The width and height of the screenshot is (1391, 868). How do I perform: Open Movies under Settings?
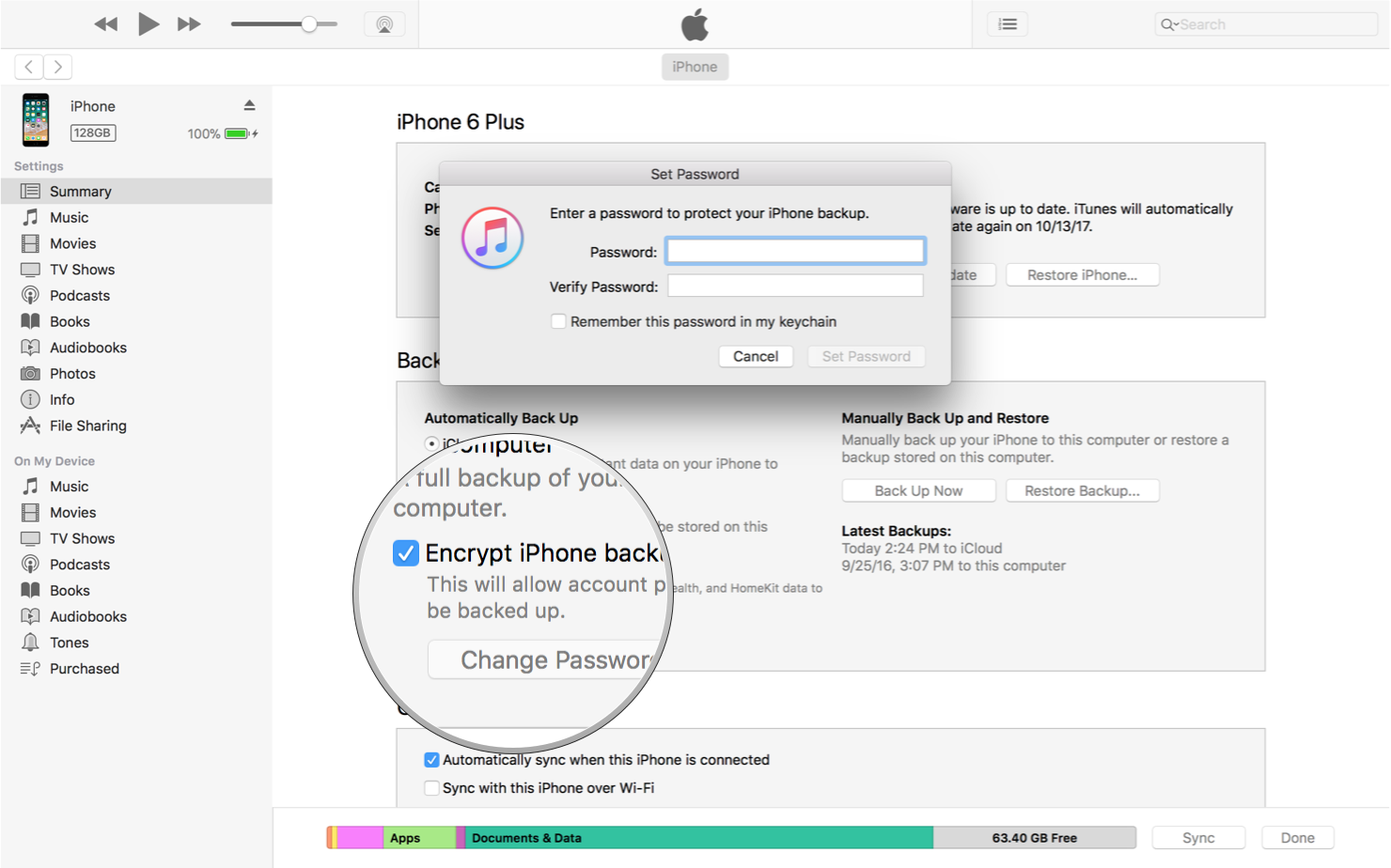click(x=136, y=243)
